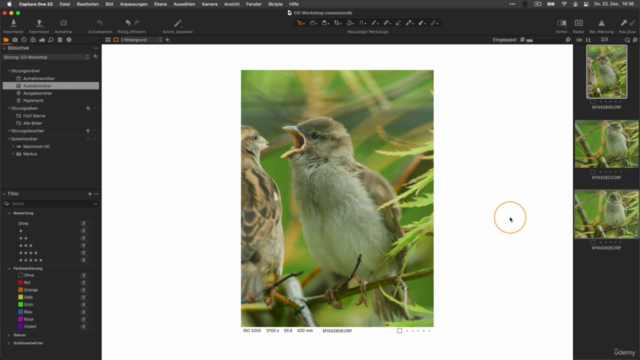
Task: Zoom out viewer with left magnifier icon
Action: pos(522,40)
